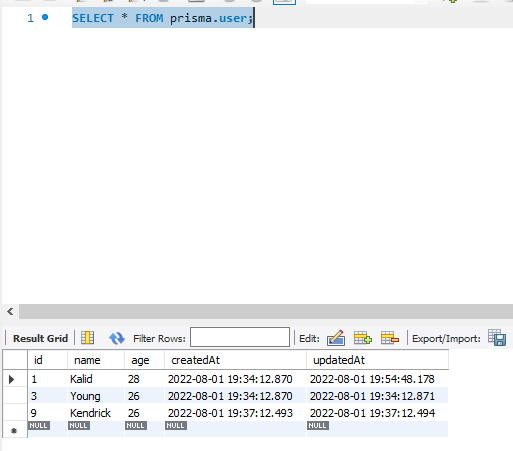This screenshot has height=451, width=513.
Task: Select age cell 26 in Kendrick row
Action: click(144, 413)
